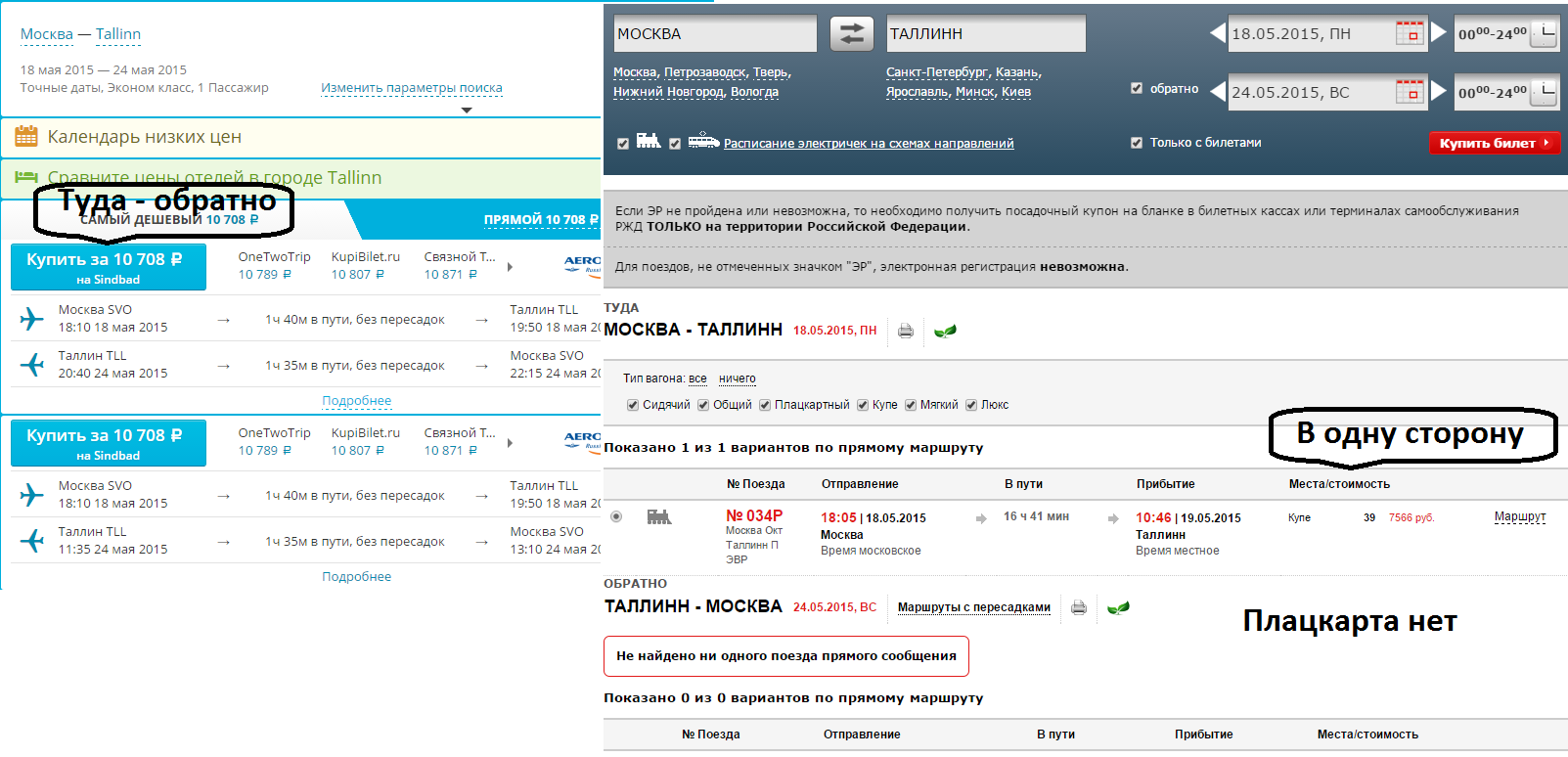This screenshot has height=757, width=1568.
Task: Click KupiBilet.ru 10 807 in second offer
Action: [x=365, y=442]
